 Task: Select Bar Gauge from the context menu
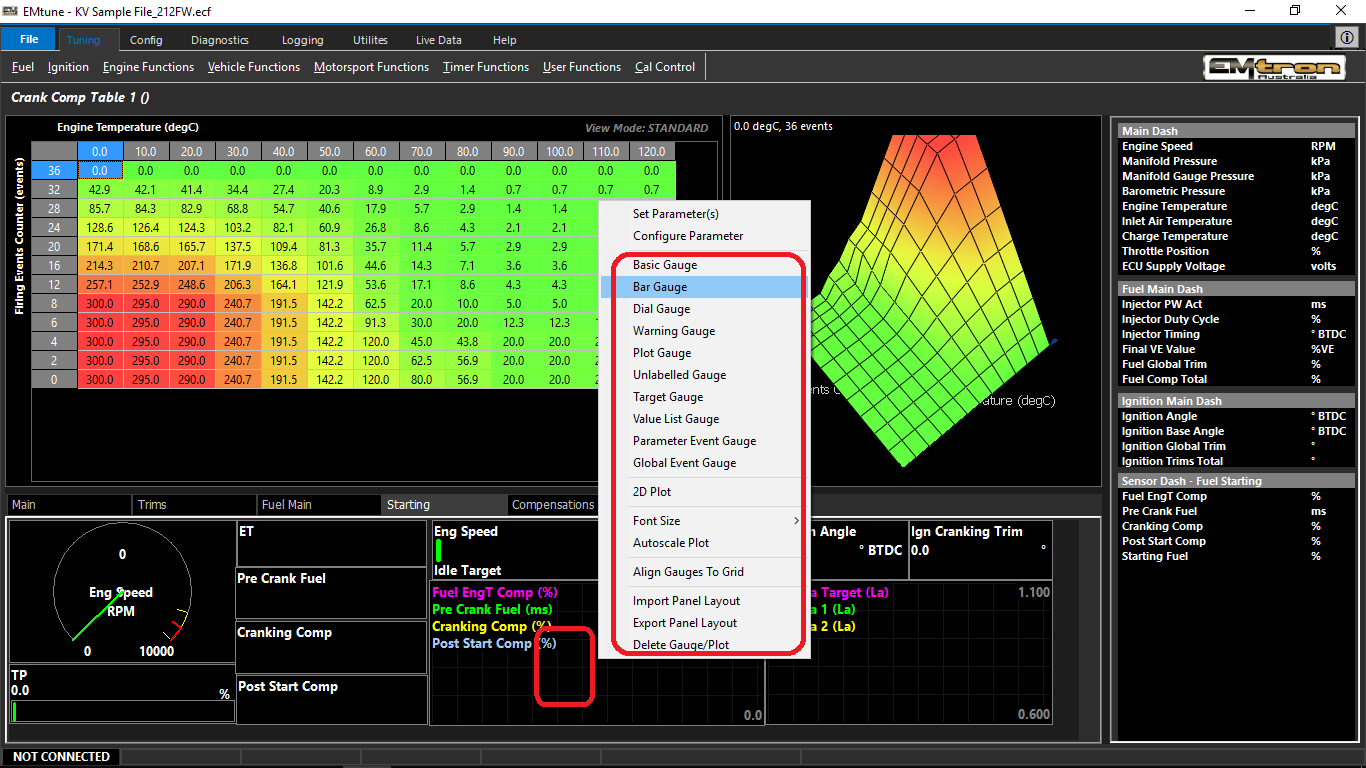(660, 287)
